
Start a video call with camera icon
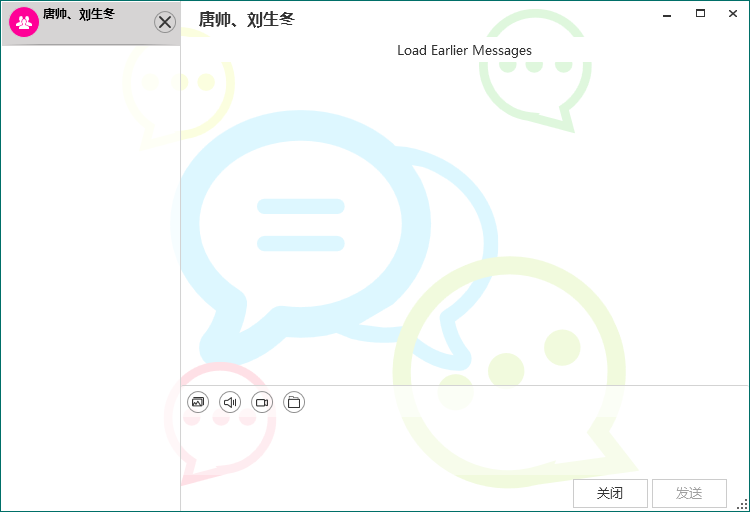262,402
